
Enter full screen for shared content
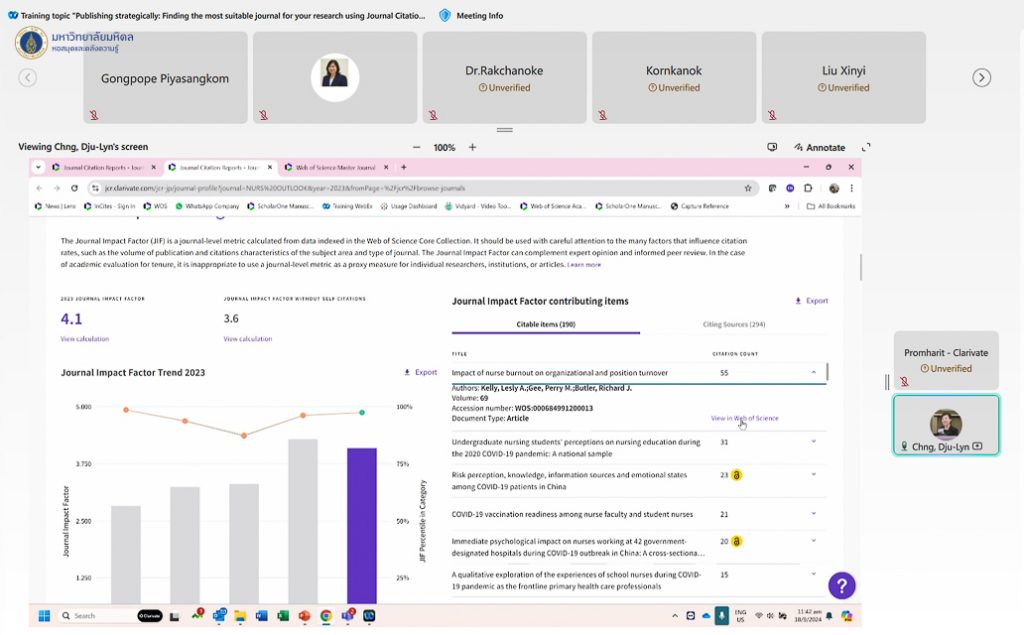click(866, 147)
